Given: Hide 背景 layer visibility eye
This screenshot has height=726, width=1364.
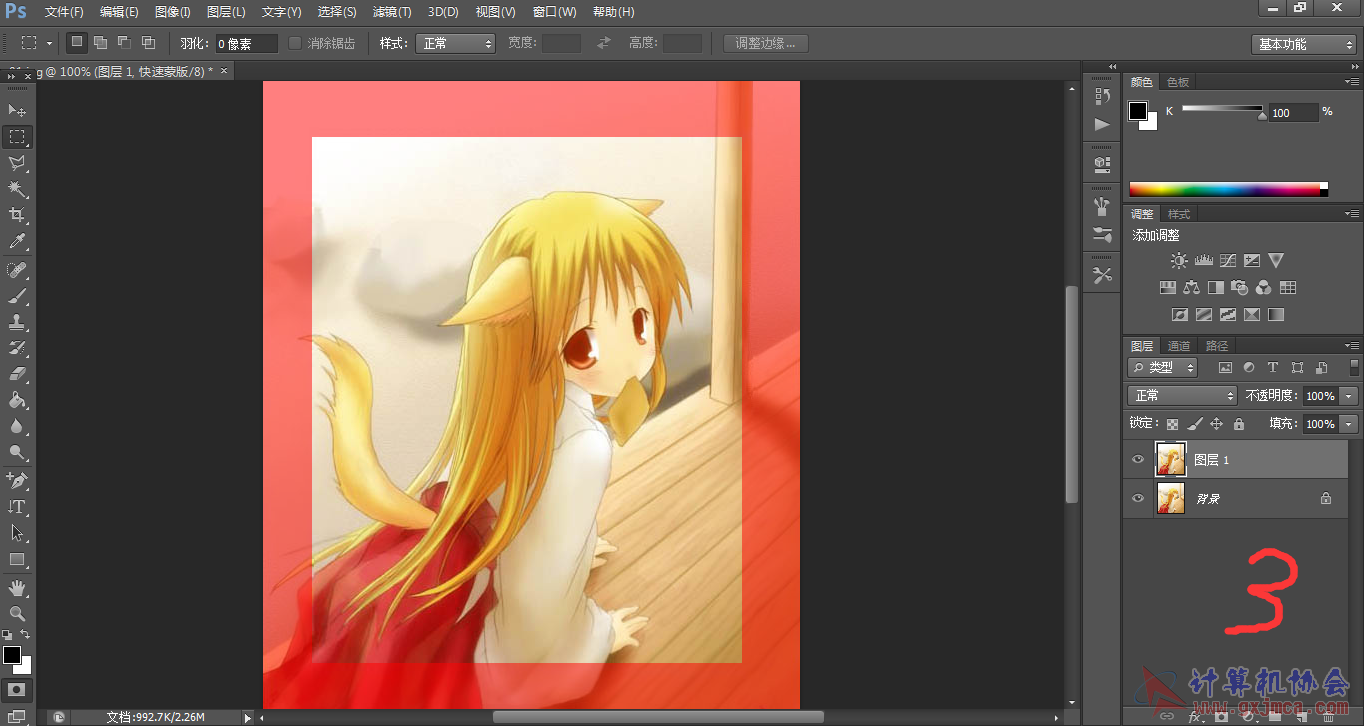Looking at the screenshot, I should coord(1137,498).
